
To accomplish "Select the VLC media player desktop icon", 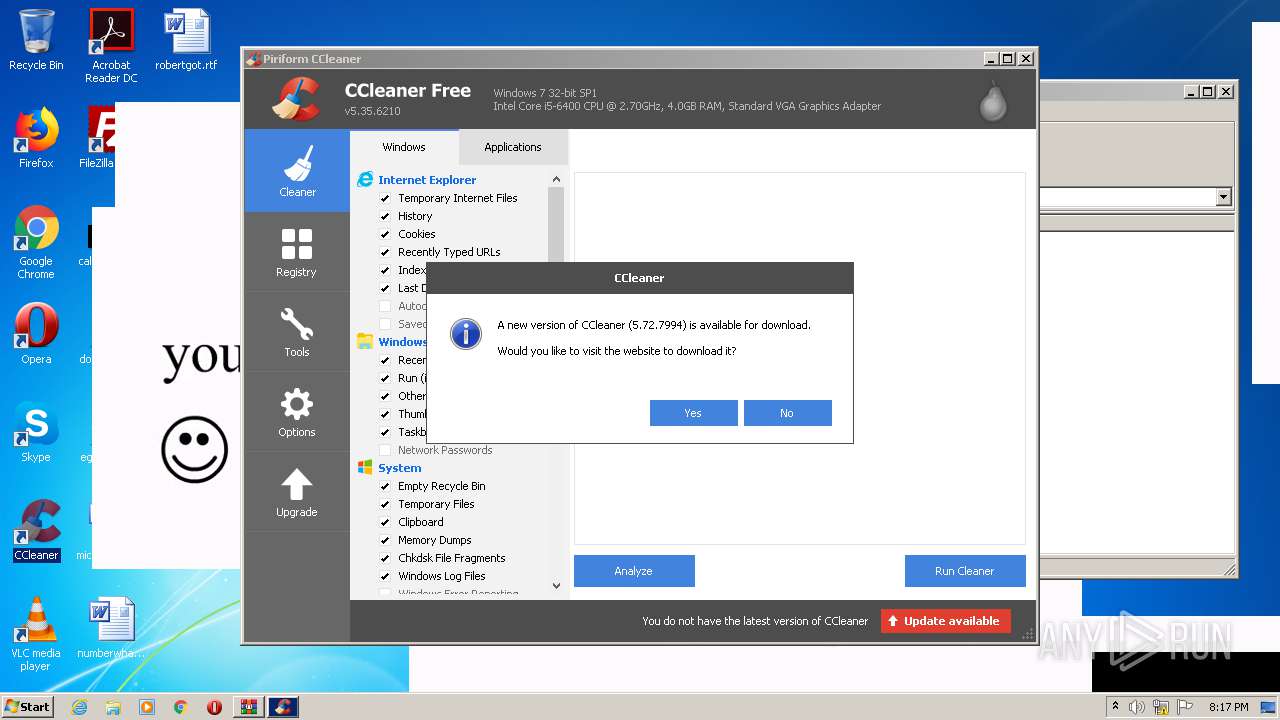I will pyautogui.click(x=36, y=634).
